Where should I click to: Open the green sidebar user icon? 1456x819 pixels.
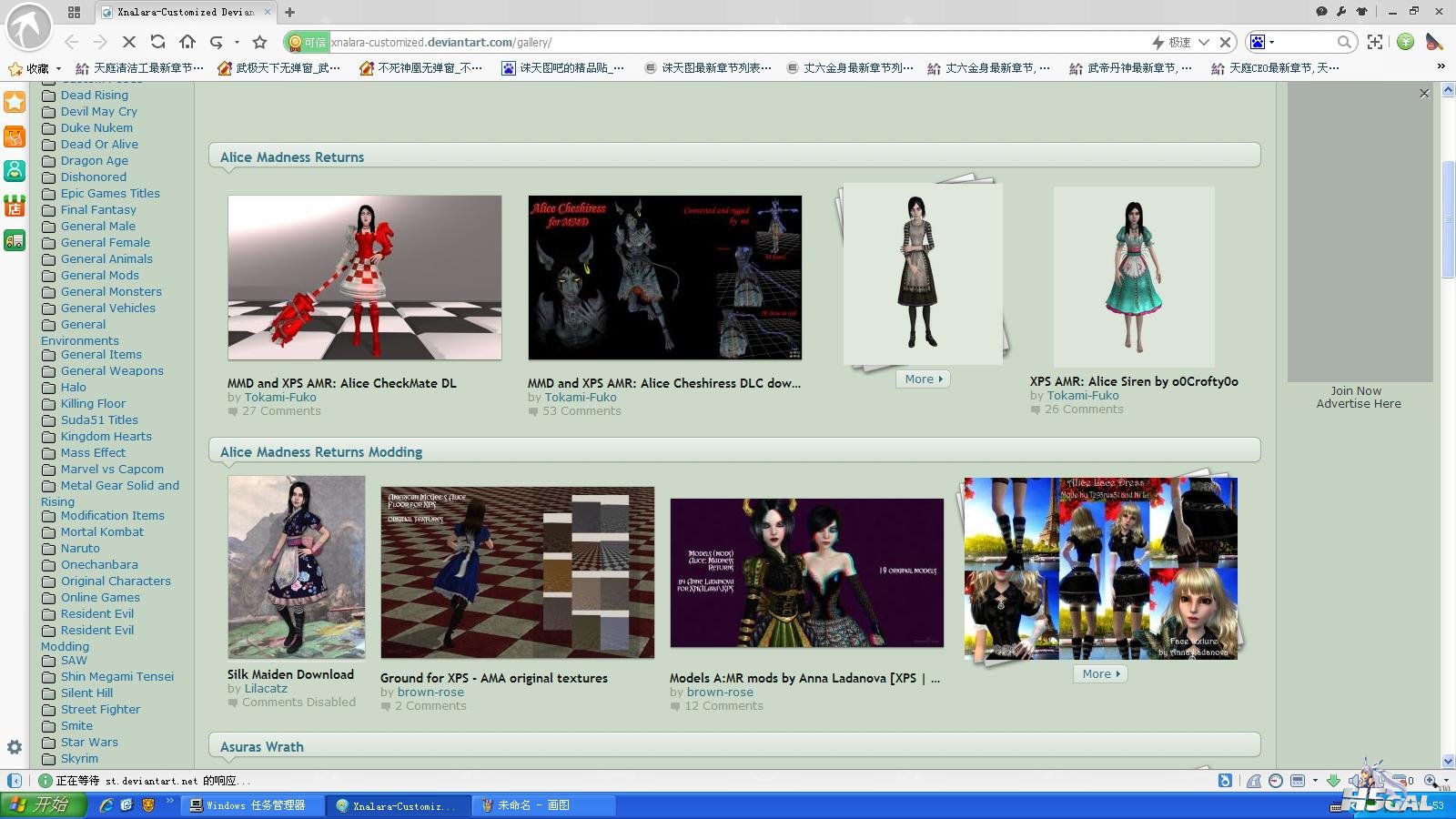pyautogui.click(x=15, y=171)
